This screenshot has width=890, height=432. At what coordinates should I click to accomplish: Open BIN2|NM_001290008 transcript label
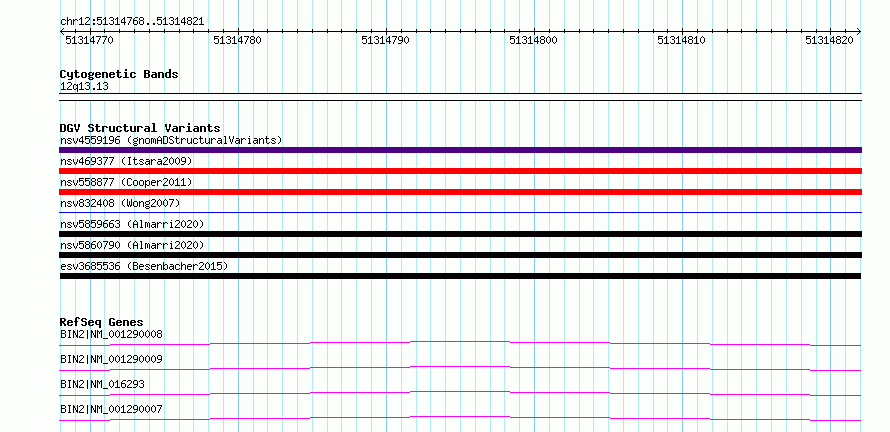[111, 334]
